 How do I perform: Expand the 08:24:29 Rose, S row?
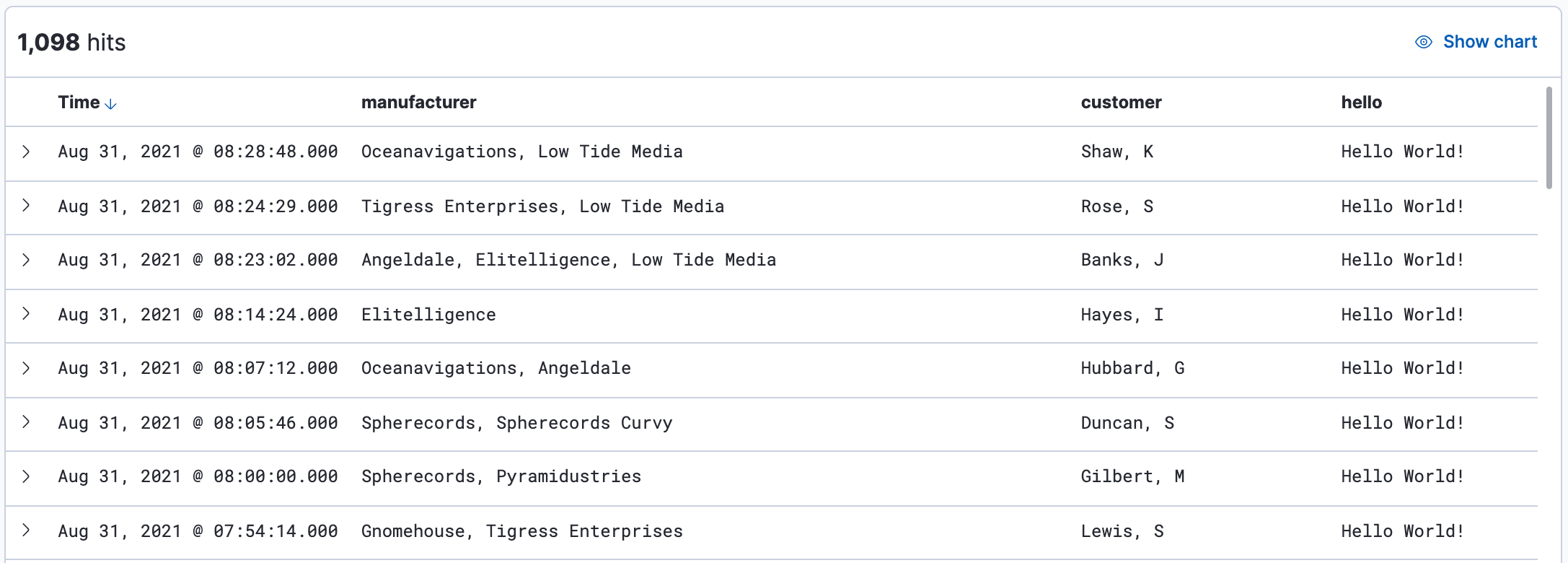26,206
